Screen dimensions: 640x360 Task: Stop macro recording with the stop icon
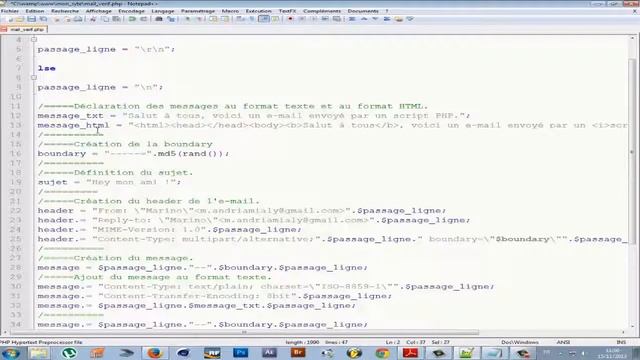point(302,19)
